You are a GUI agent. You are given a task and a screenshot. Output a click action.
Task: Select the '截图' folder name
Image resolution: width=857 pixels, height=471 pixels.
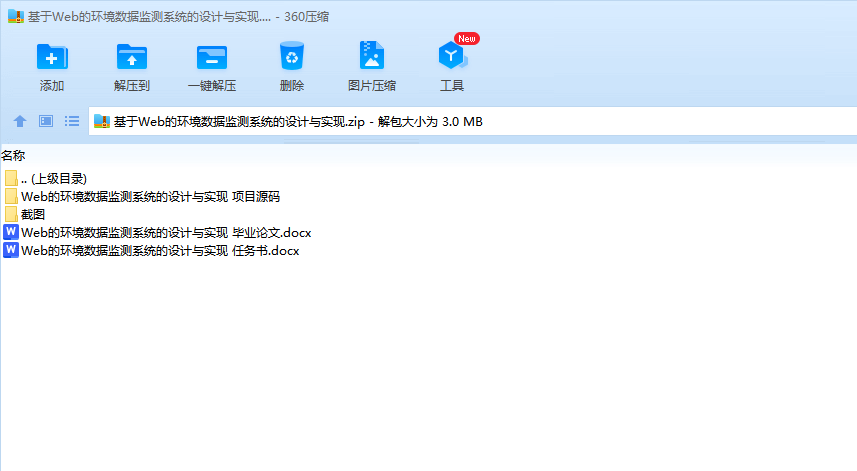tap(33, 215)
